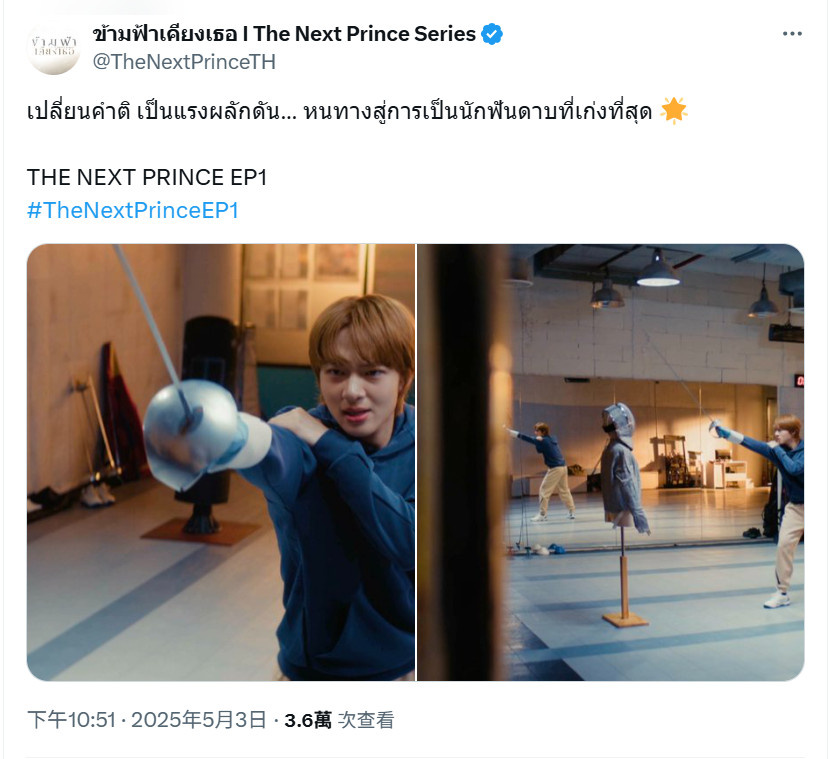Open the @TheNextPrinceTH handle link

(184, 62)
